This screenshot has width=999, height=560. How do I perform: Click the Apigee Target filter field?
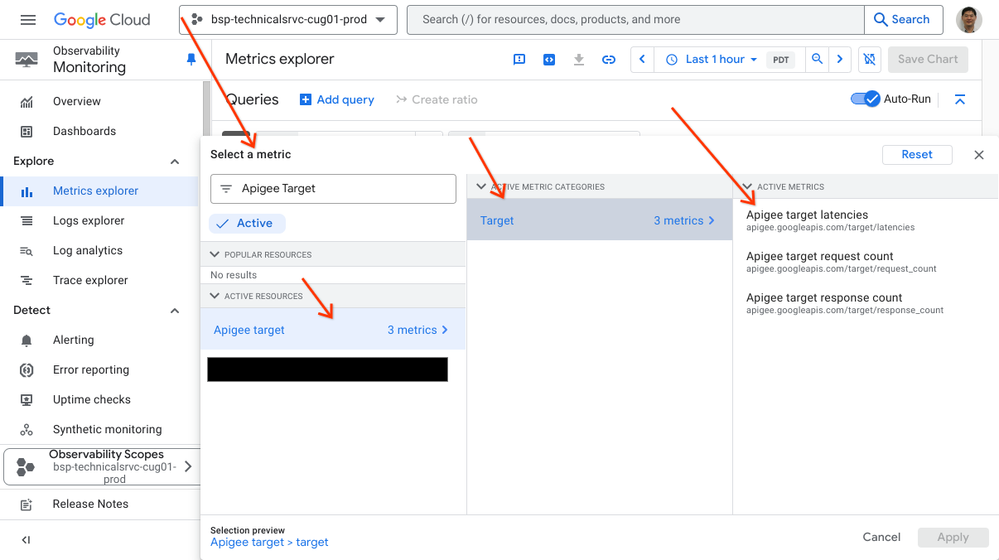[x=333, y=189]
